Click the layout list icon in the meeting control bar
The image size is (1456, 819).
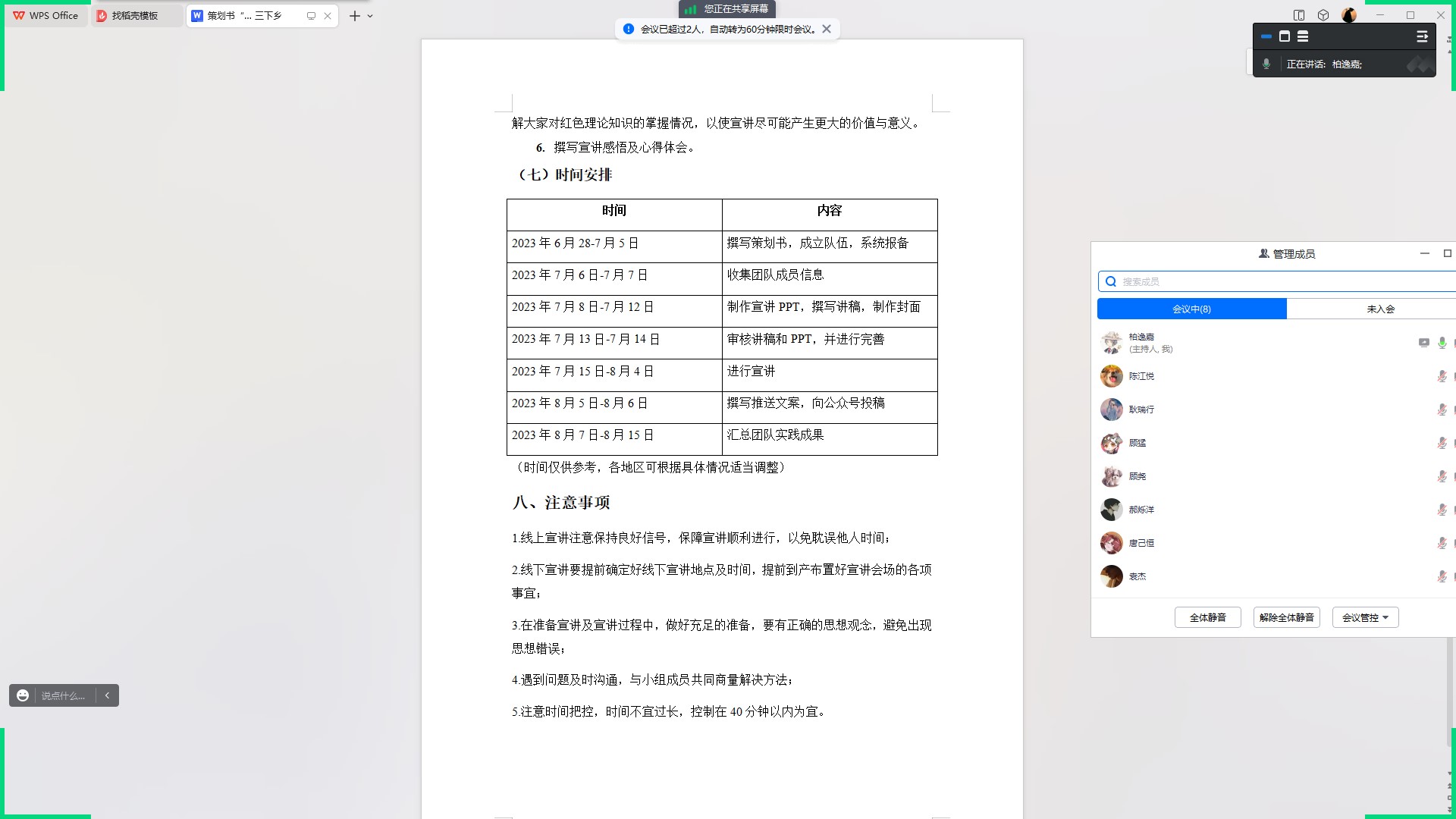(1303, 36)
